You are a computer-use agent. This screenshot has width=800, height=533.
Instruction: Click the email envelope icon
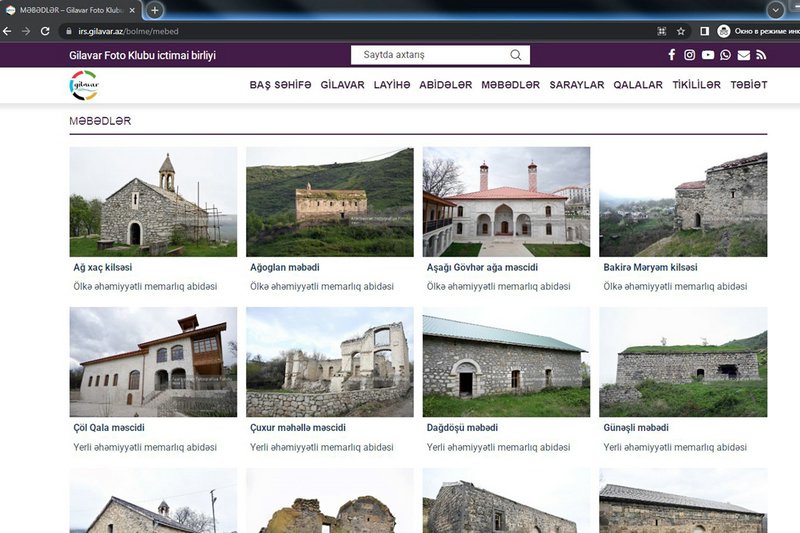(x=743, y=55)
